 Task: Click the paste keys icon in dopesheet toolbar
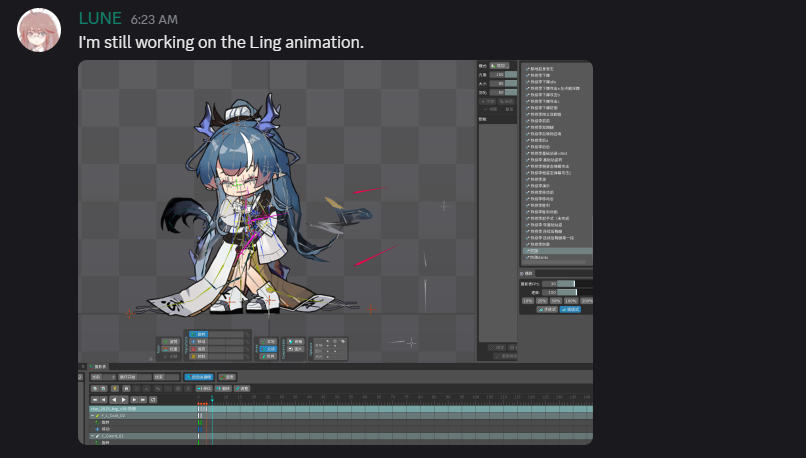(x=103, y=389)
